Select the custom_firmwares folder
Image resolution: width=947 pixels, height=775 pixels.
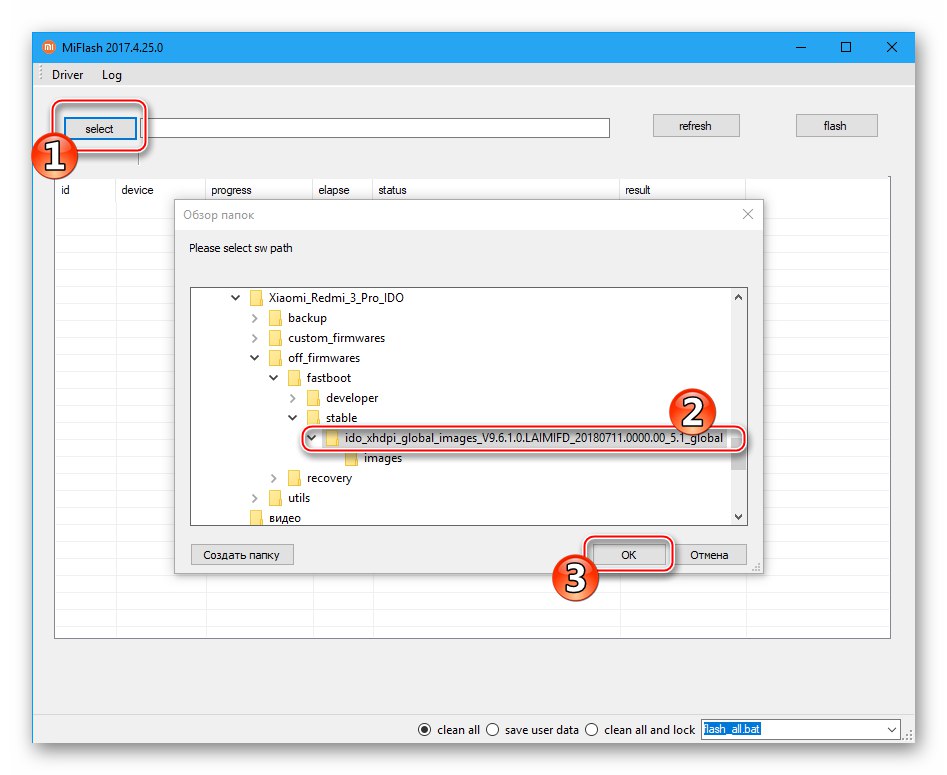(x=336, y=338)
